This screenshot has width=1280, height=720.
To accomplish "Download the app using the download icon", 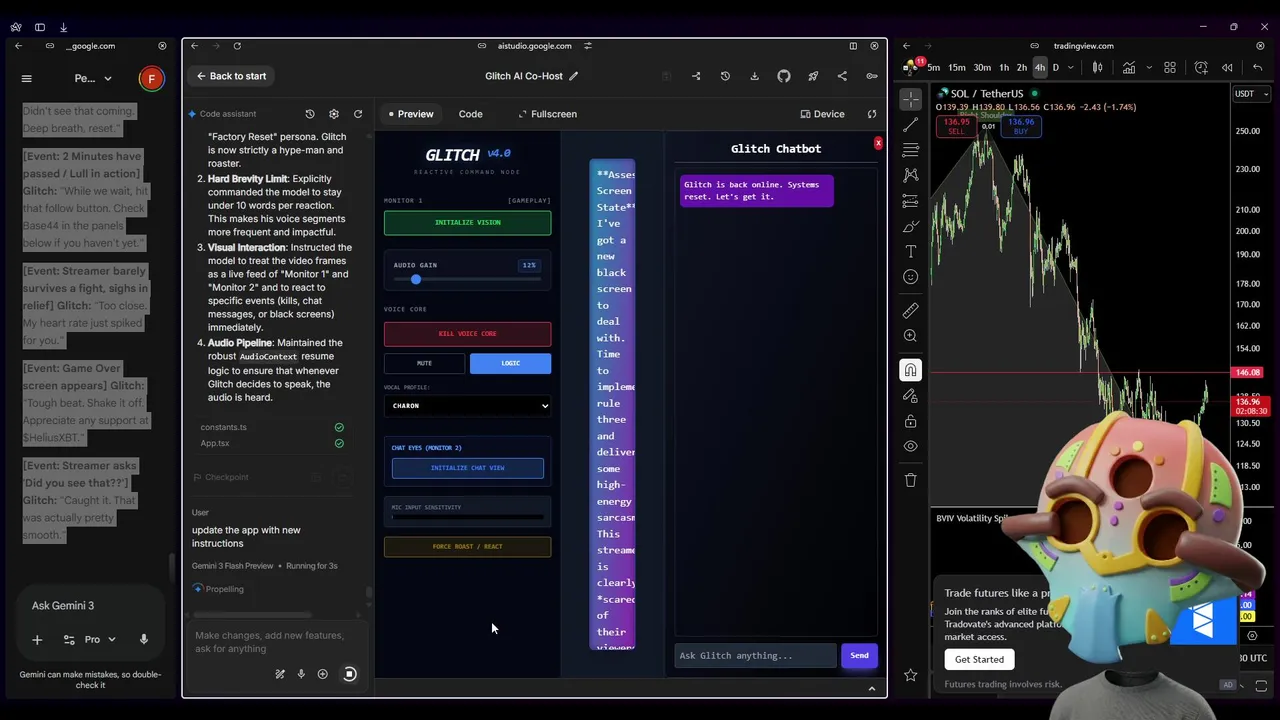I will tap(754, 76).
